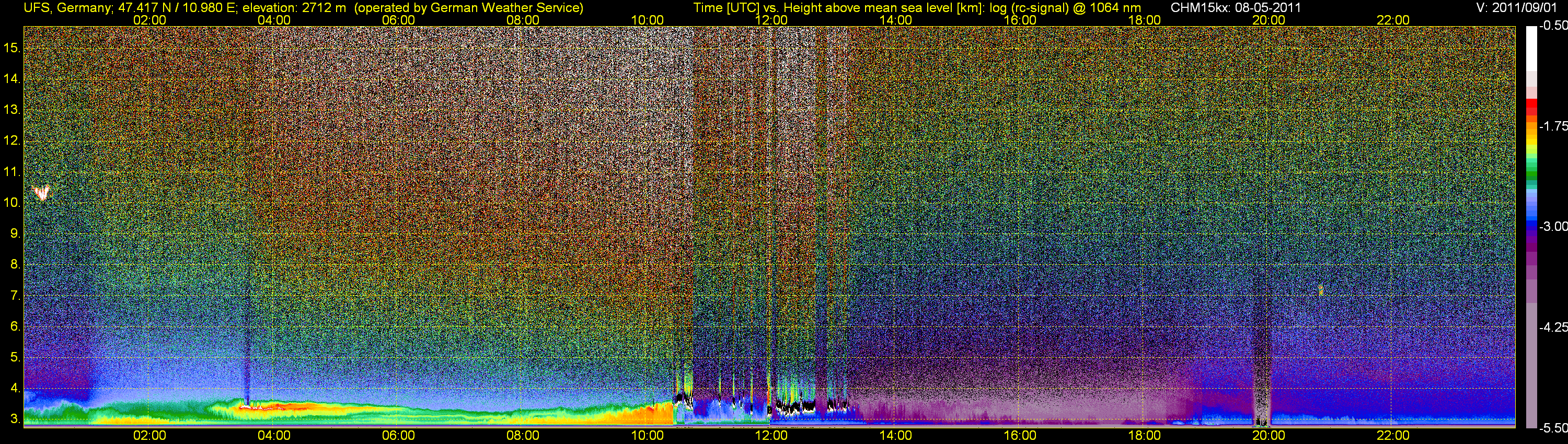Click the white cirrus patch near 10 km

click(x=42, y=193)
